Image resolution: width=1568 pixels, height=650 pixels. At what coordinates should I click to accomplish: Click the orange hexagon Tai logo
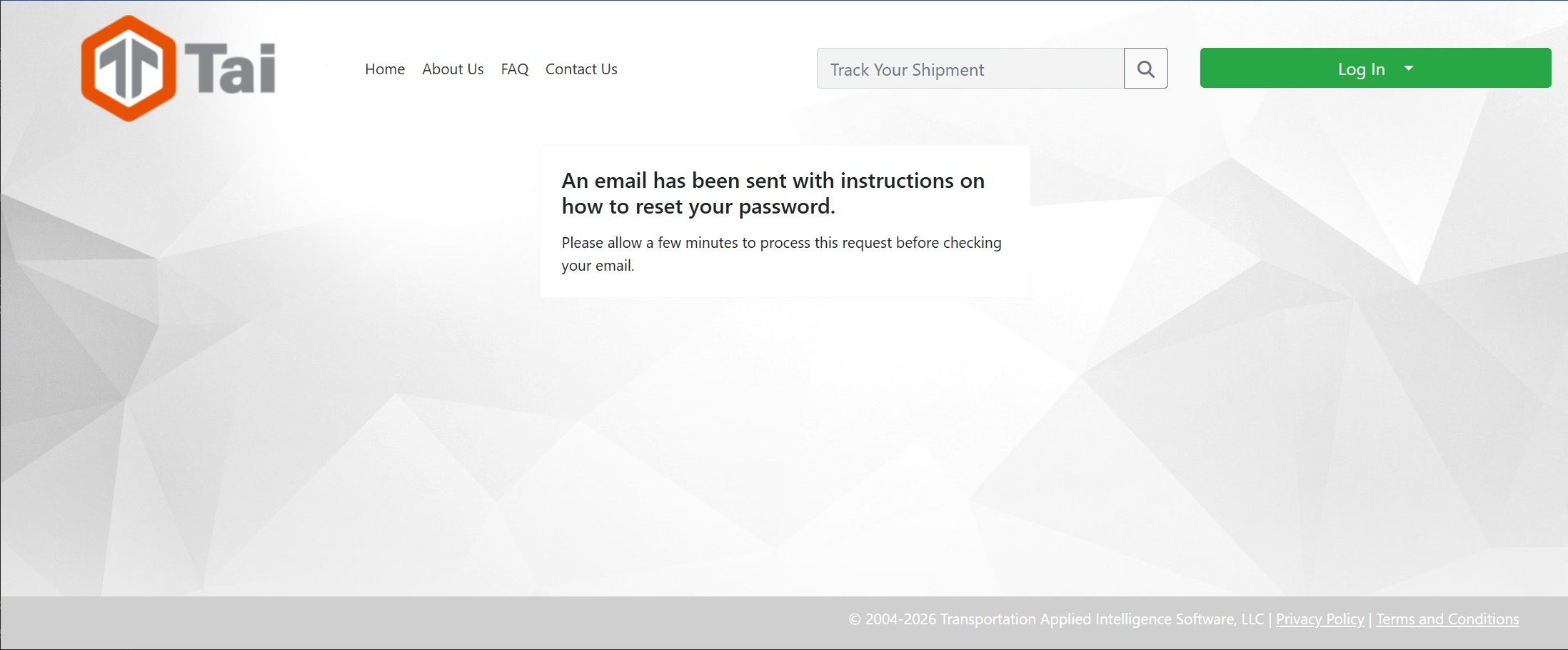click(x=129, y=69)
